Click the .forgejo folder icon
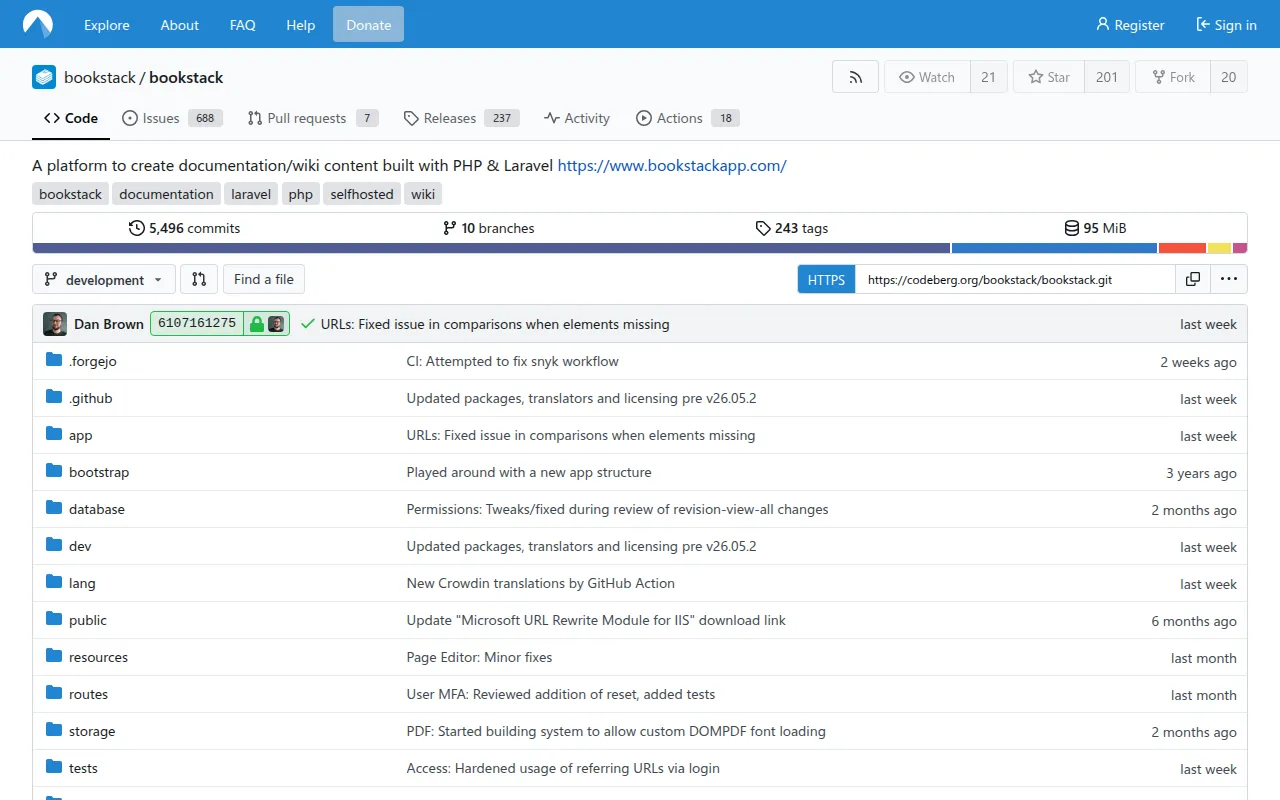1280x800 pixels. (x=54, y=360)
